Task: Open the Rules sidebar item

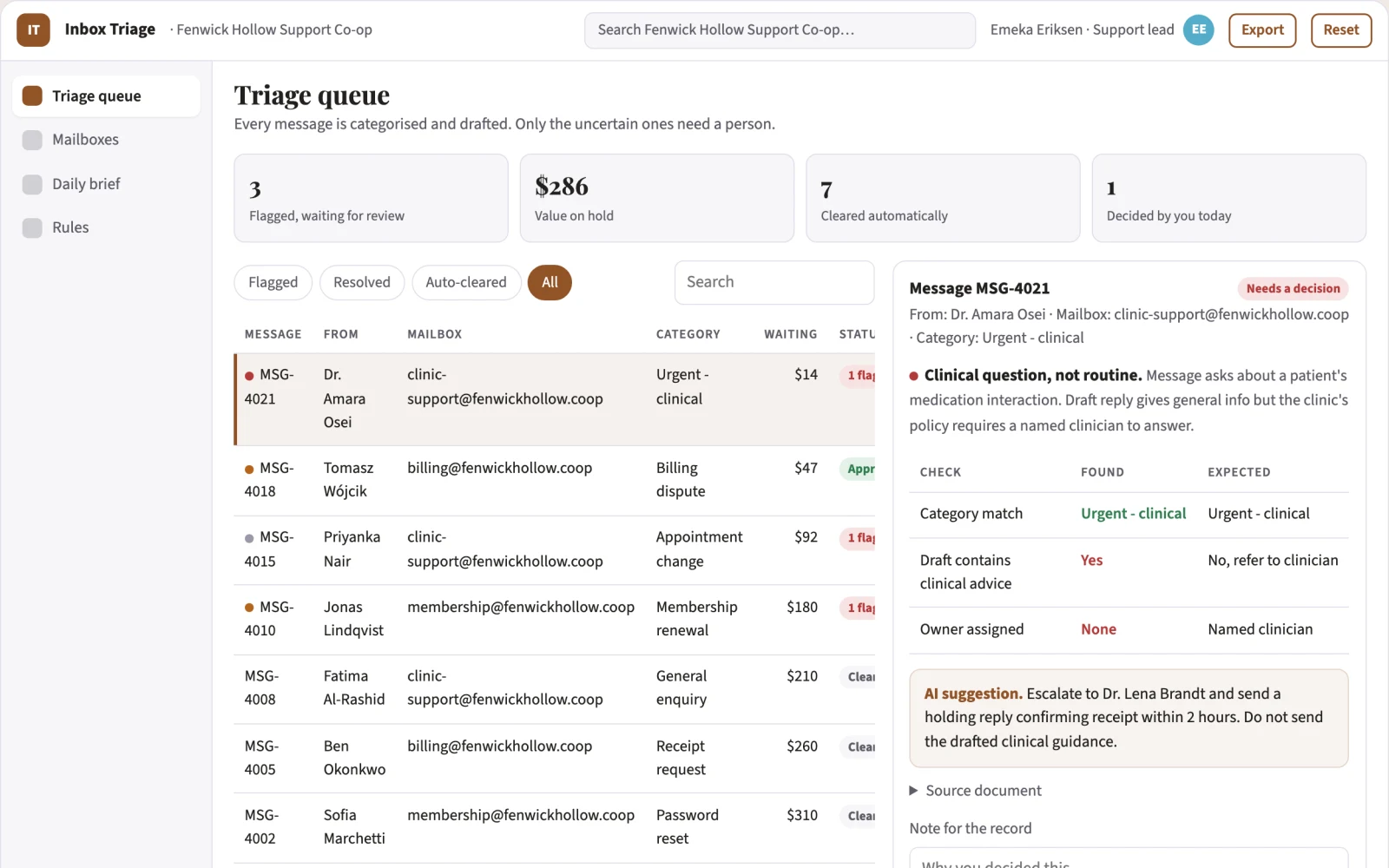Action: click(x=106, y=227)
